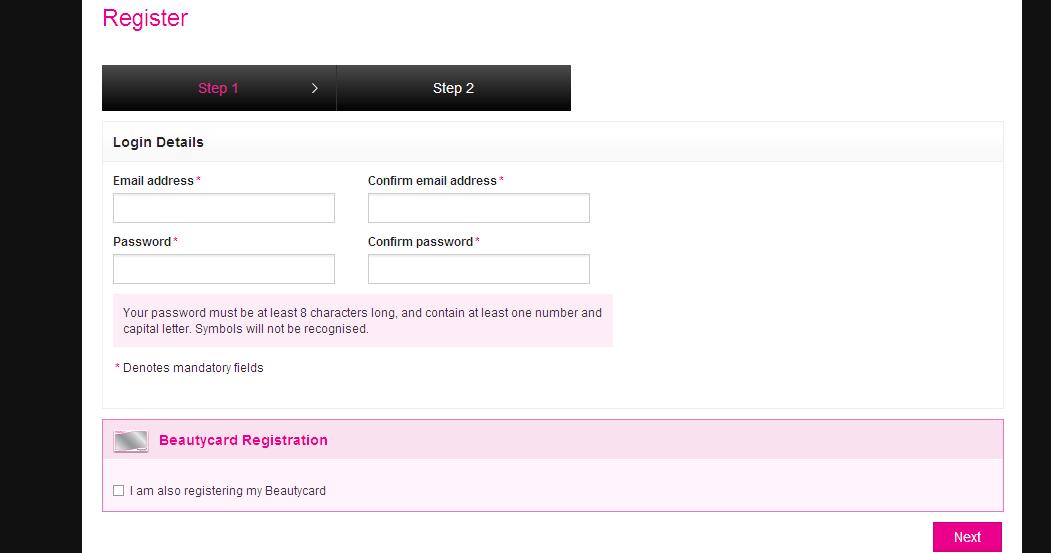Click the Confirm password label
This screenshot has height=553, width=1051.
pyautogui.click(x=420, y=242)
